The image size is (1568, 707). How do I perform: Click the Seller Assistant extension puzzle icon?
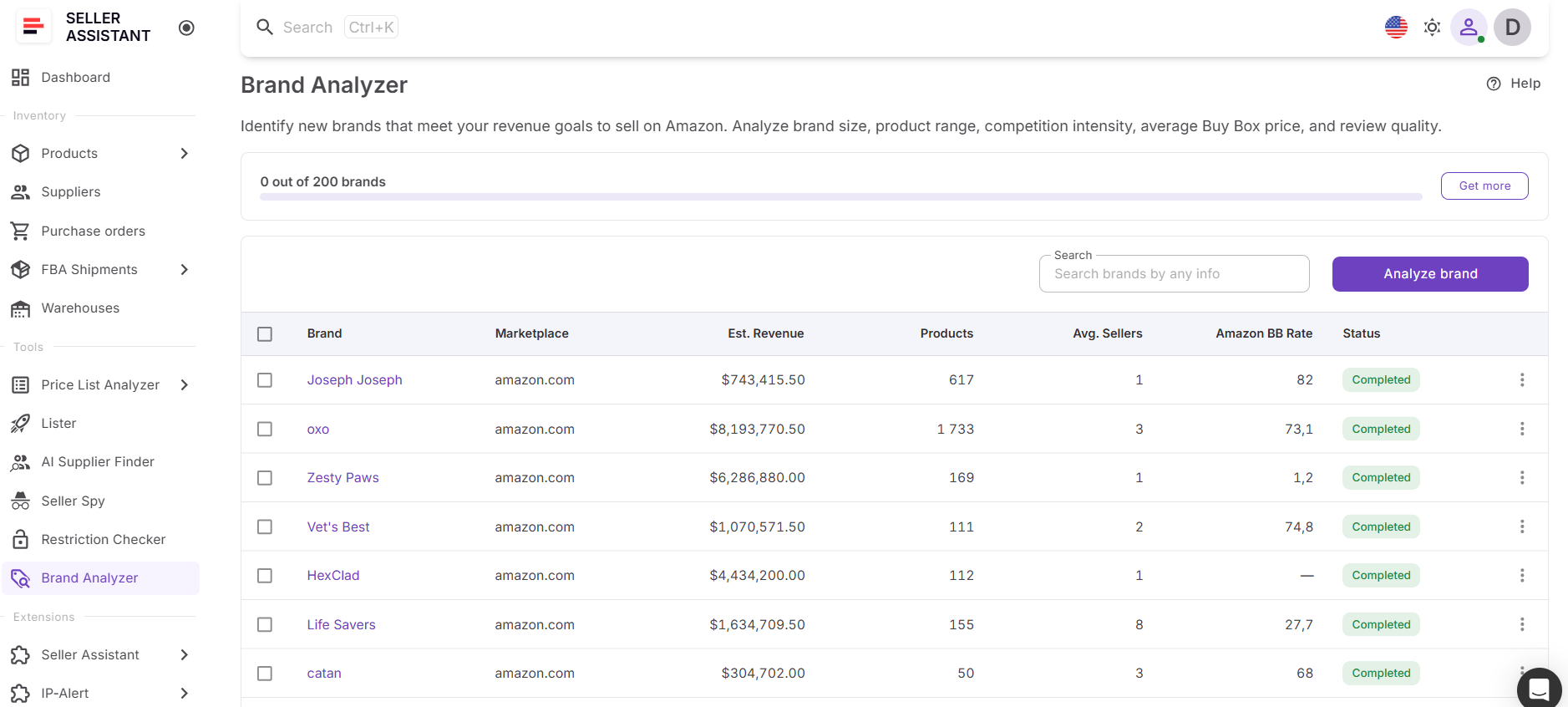tap(21, 655)
